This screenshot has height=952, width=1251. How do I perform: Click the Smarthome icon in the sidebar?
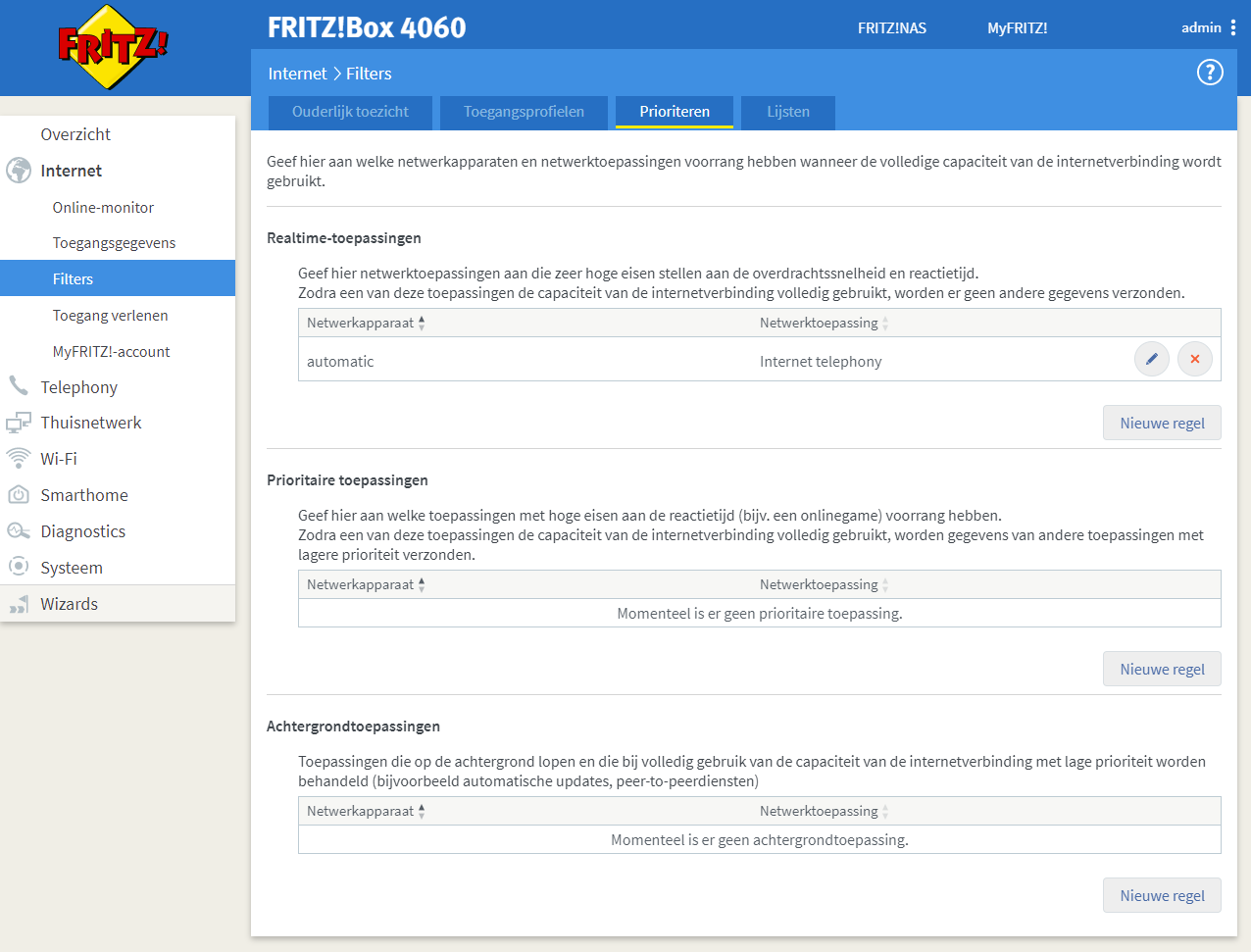pyautogui.click(x=19, y=494)
